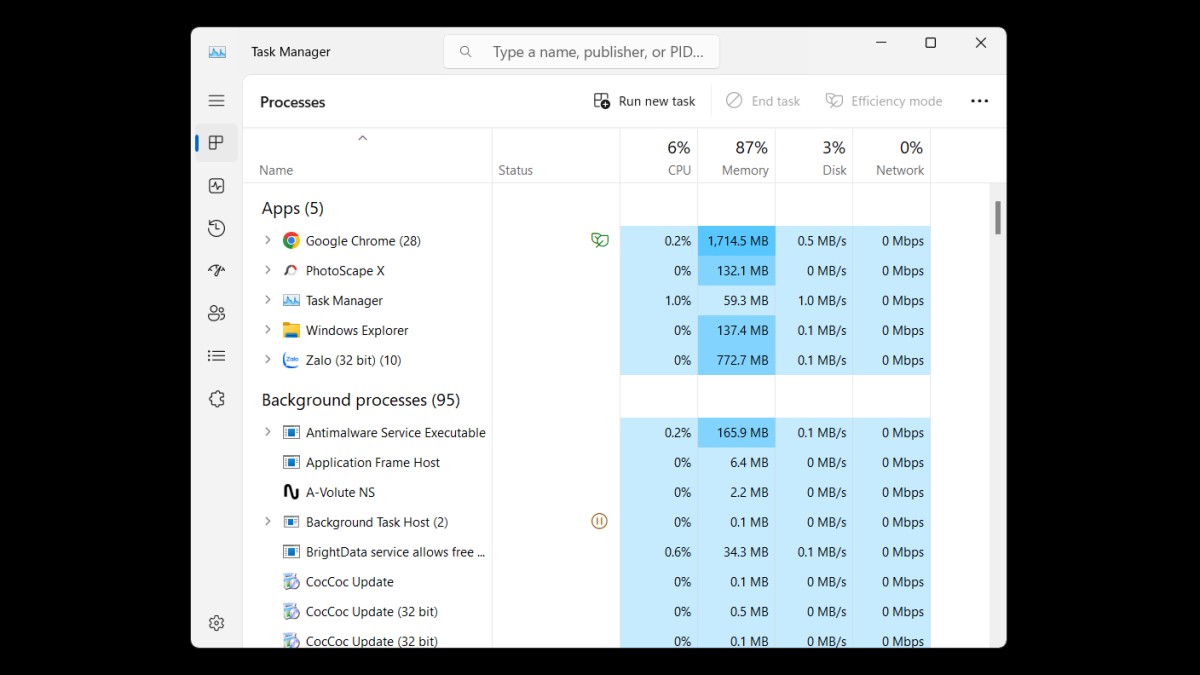Sort by the Memory column header
Image resolution: width=1200 pixels, height=675 pixels.
[x=736, y=156]
